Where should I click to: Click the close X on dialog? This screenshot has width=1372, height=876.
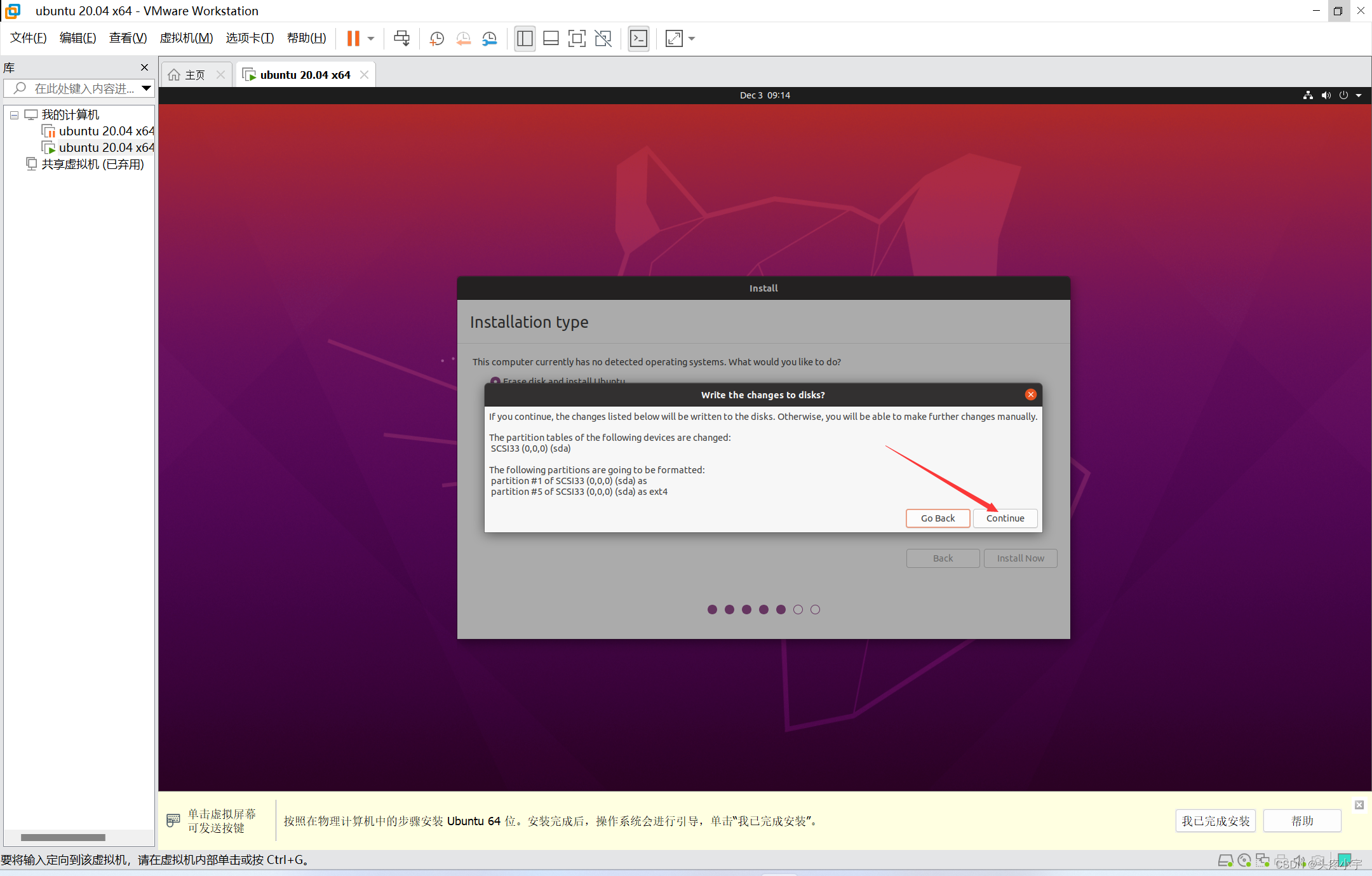1031,394
